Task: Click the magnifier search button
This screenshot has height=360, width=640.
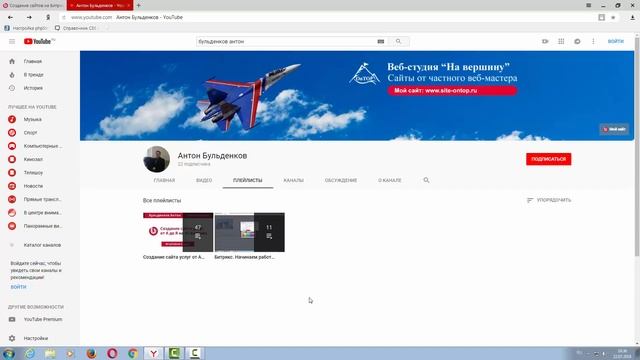Action: tap(398, 41)
